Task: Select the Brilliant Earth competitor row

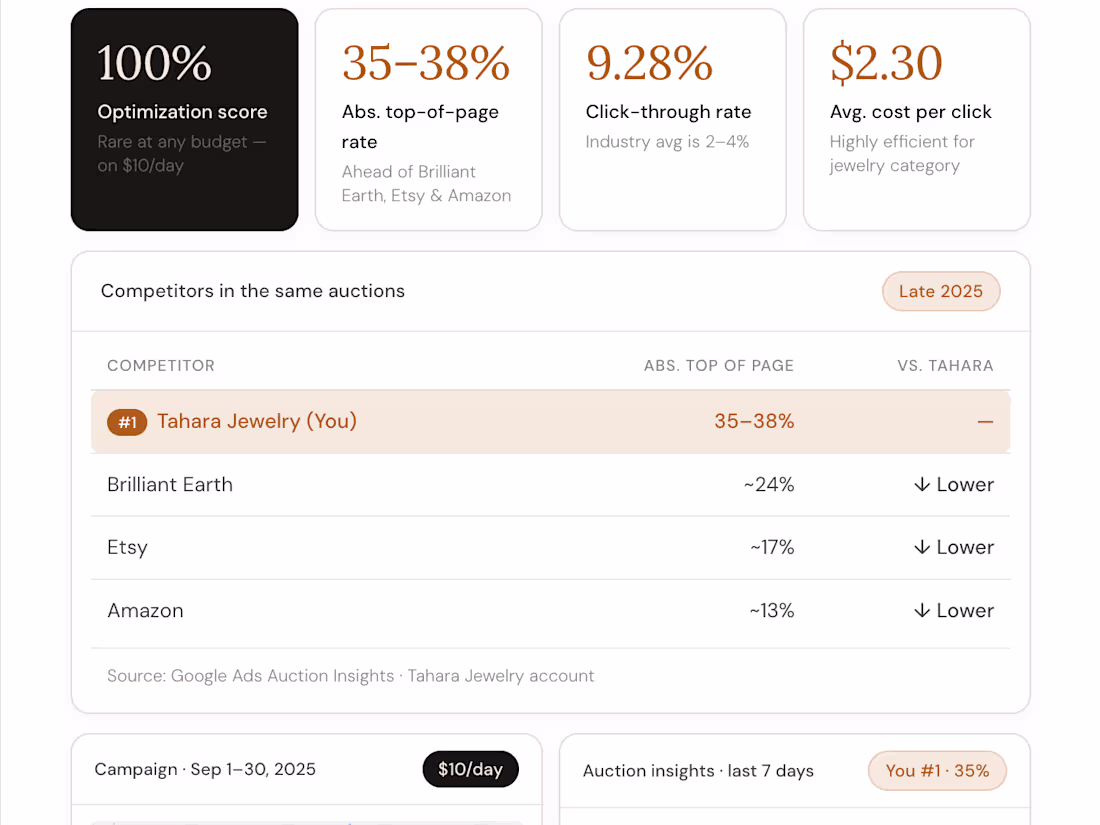Action: [551, 485]
